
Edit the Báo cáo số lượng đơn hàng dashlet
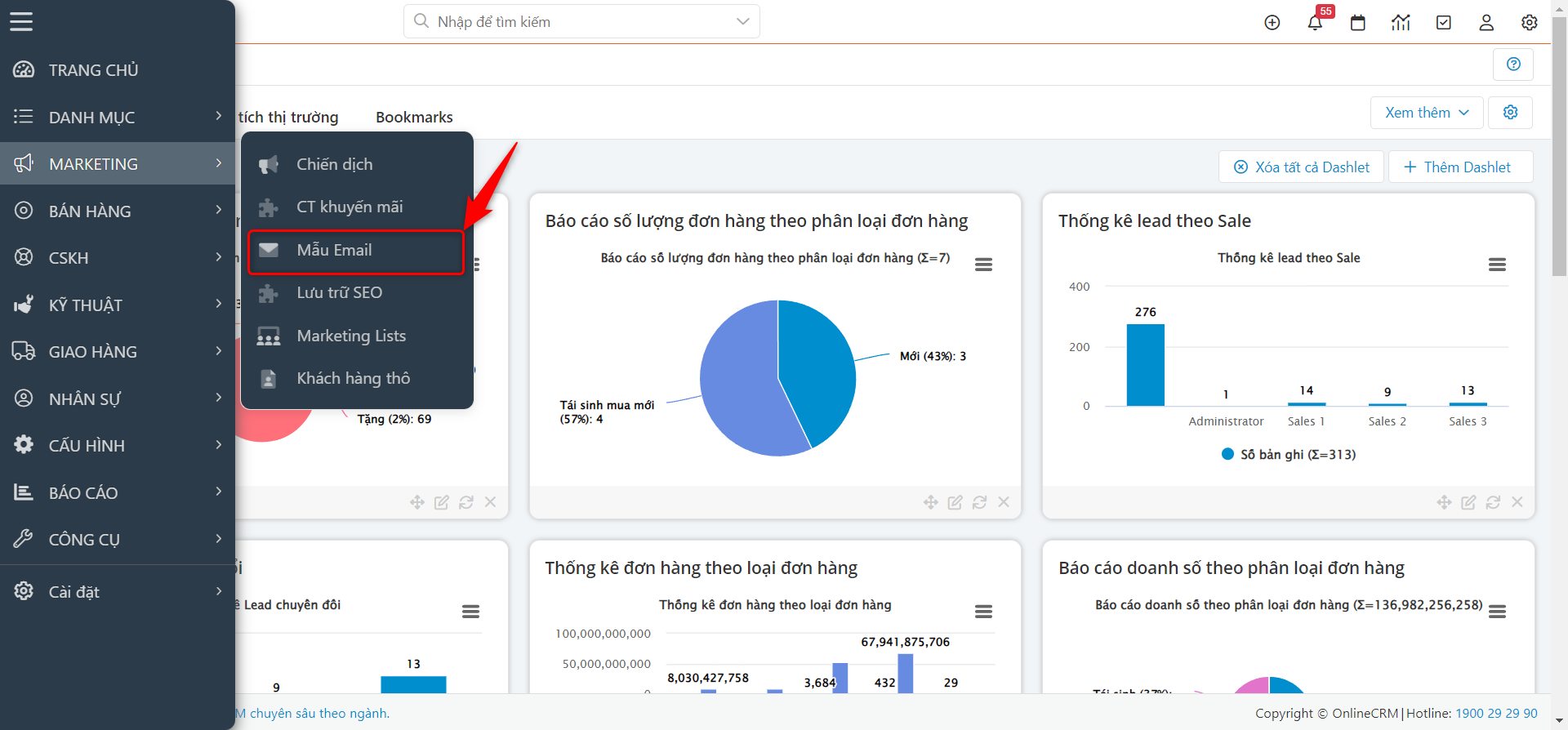tap(955, 502)
